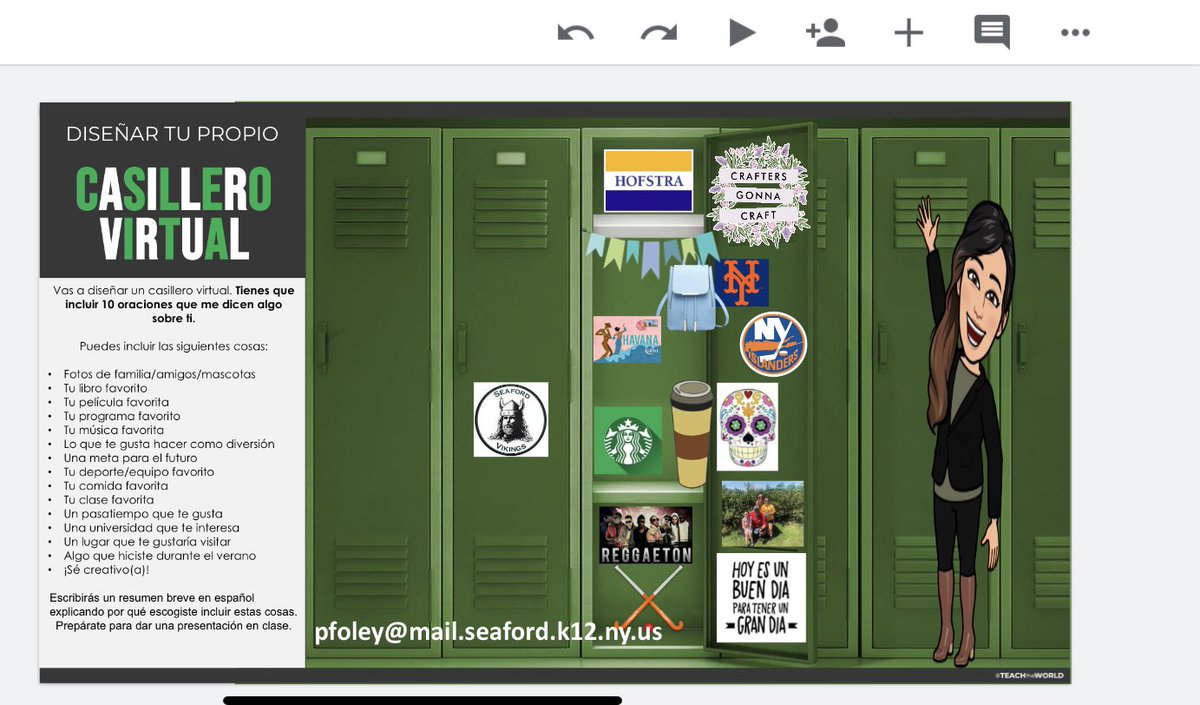This screenshot has height=705, width=1200.
Task: Click Fotos de familia/amigos/mascotas bullet
Action: point(159,374)
